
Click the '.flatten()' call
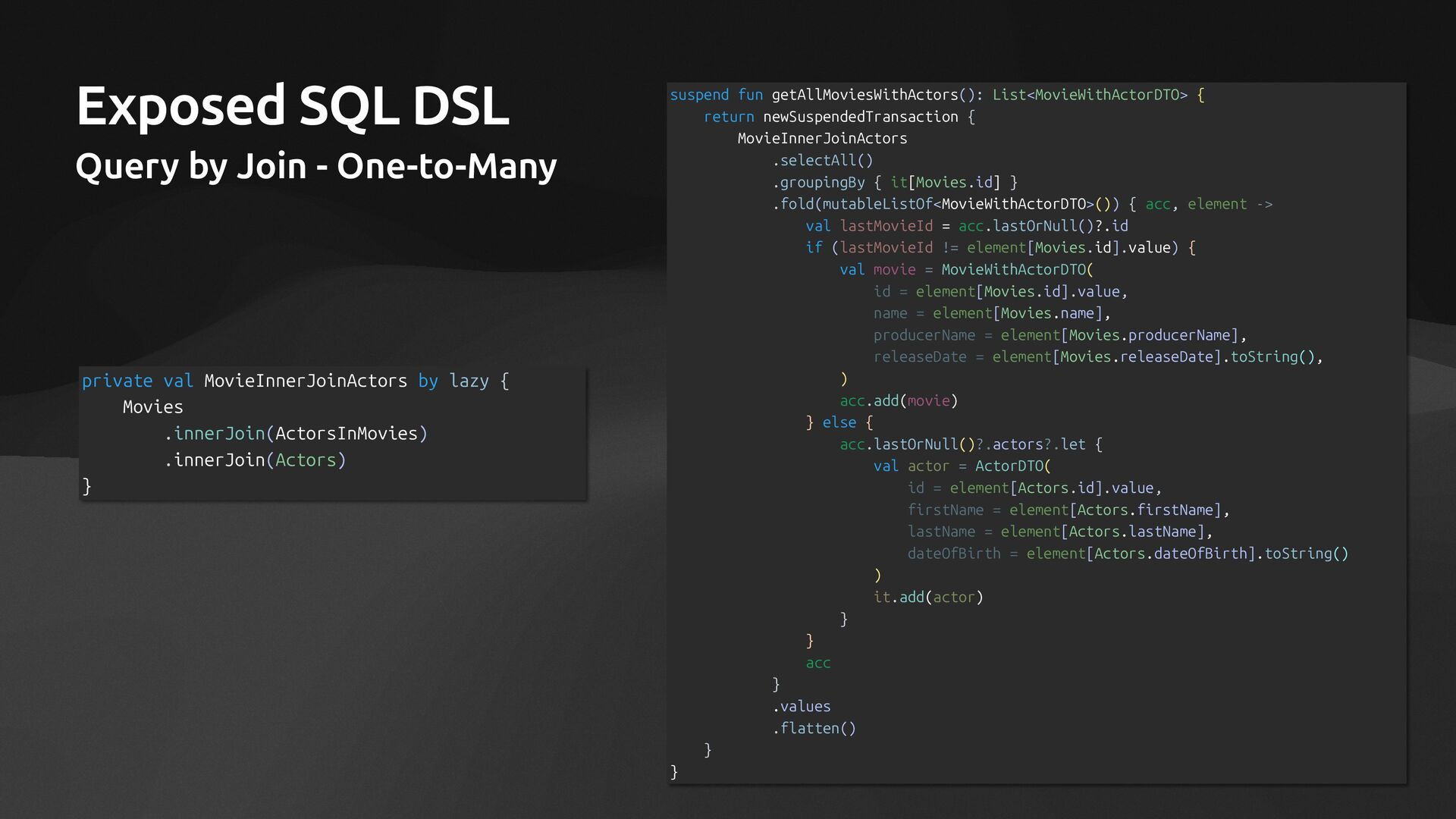[x=814, y=729]
